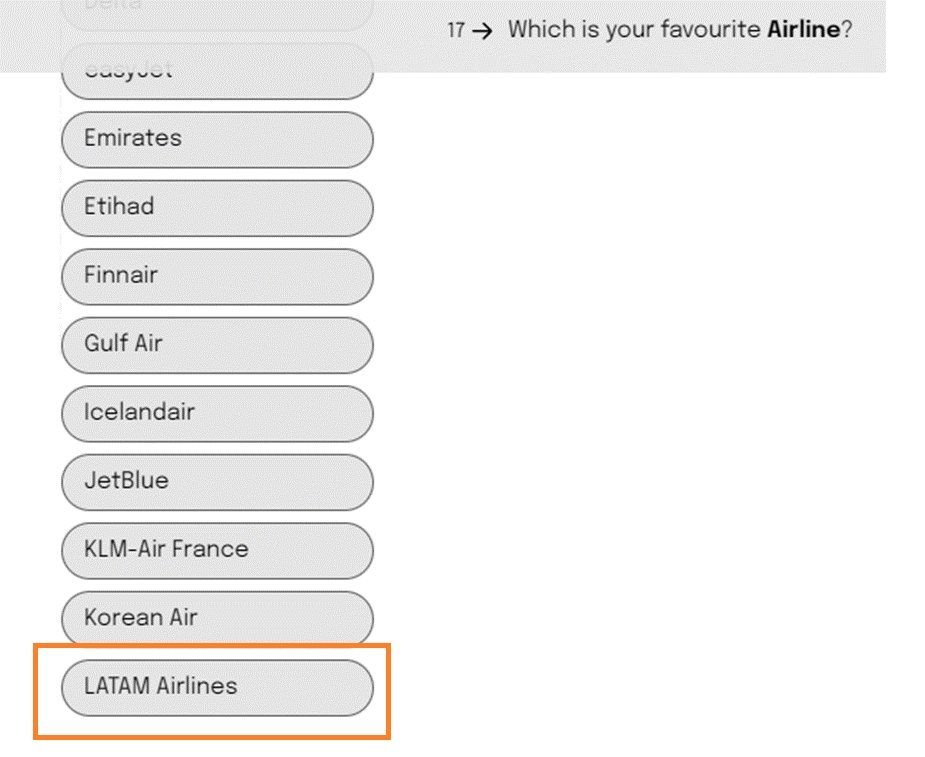The width and height of the screenshot is (925, 757).
Task: Click the Finnair label text
Action: coord(121,275)
